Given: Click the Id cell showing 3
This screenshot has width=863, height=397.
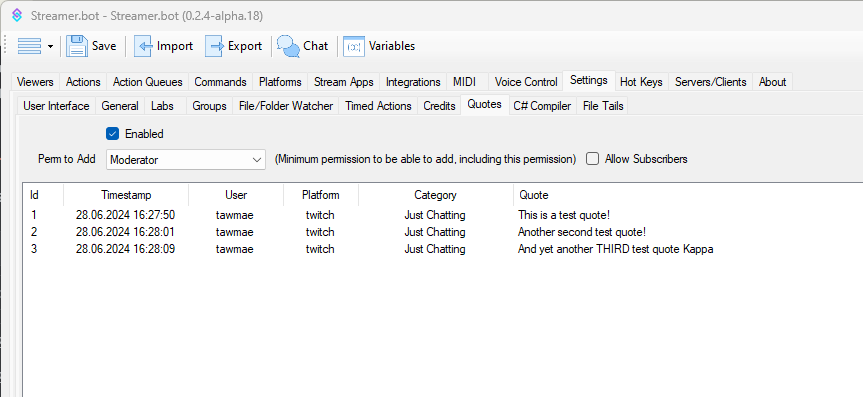Looking at the screenshot, I should [34, 249].
